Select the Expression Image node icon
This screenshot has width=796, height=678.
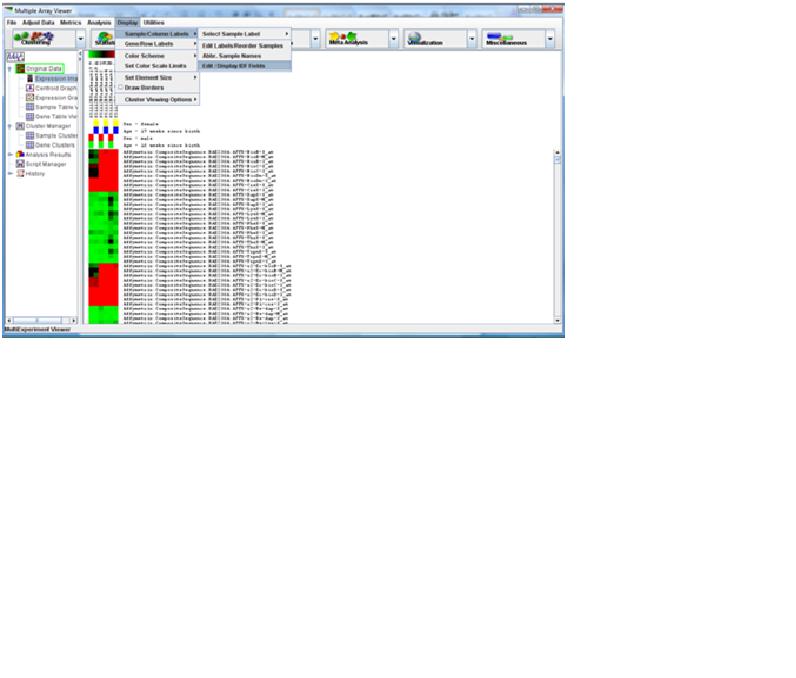[x=30, y=78]
